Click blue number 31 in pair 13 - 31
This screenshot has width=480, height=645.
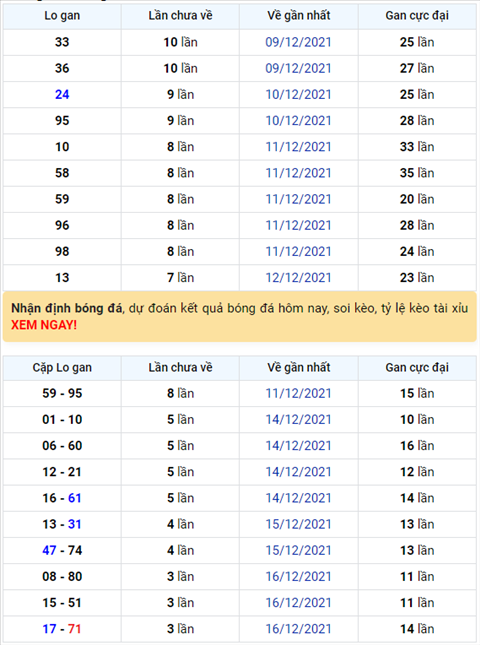(x=74, y=524)
